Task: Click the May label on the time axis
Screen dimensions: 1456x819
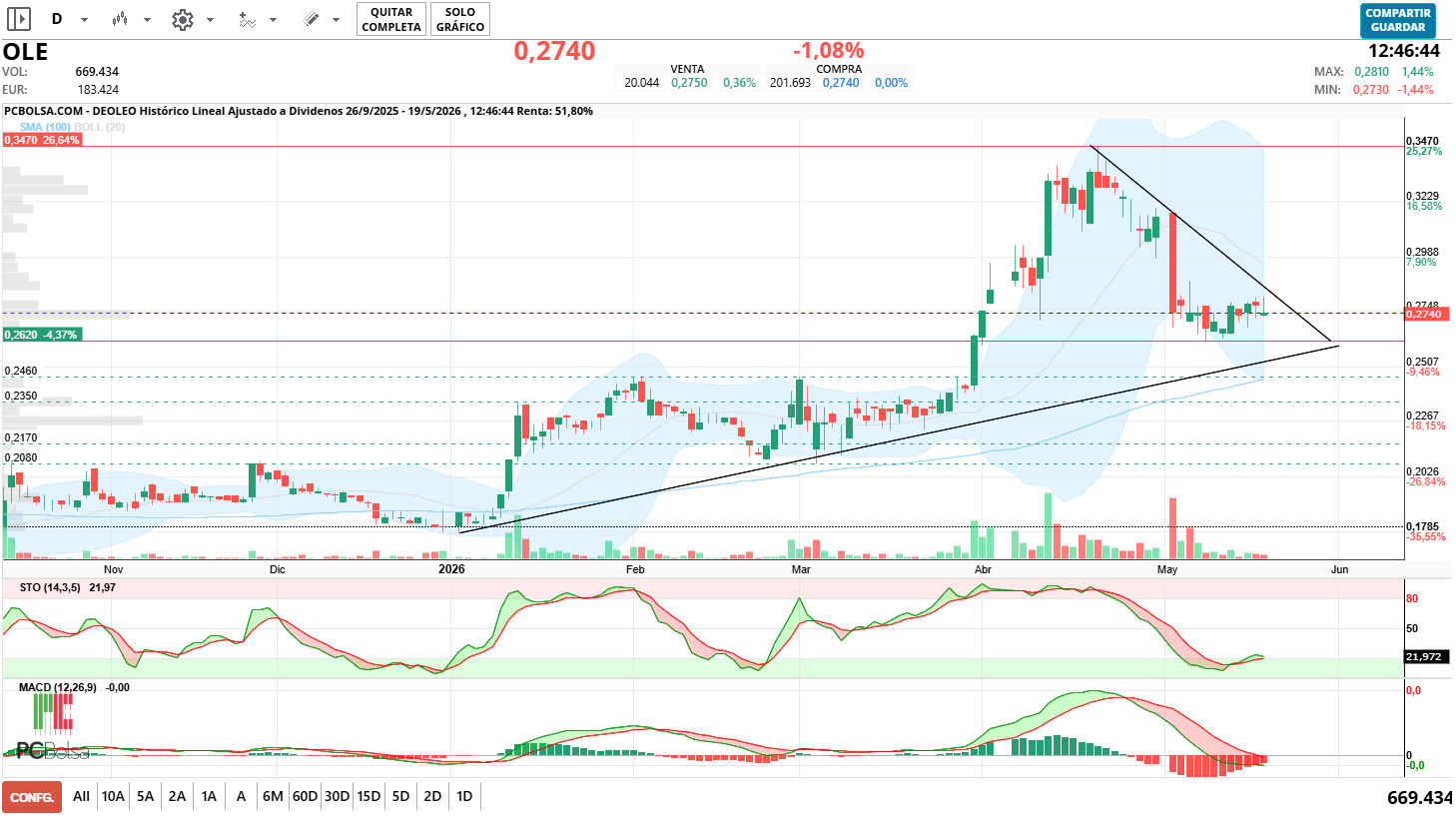Action: click(x=1167, y=569)
